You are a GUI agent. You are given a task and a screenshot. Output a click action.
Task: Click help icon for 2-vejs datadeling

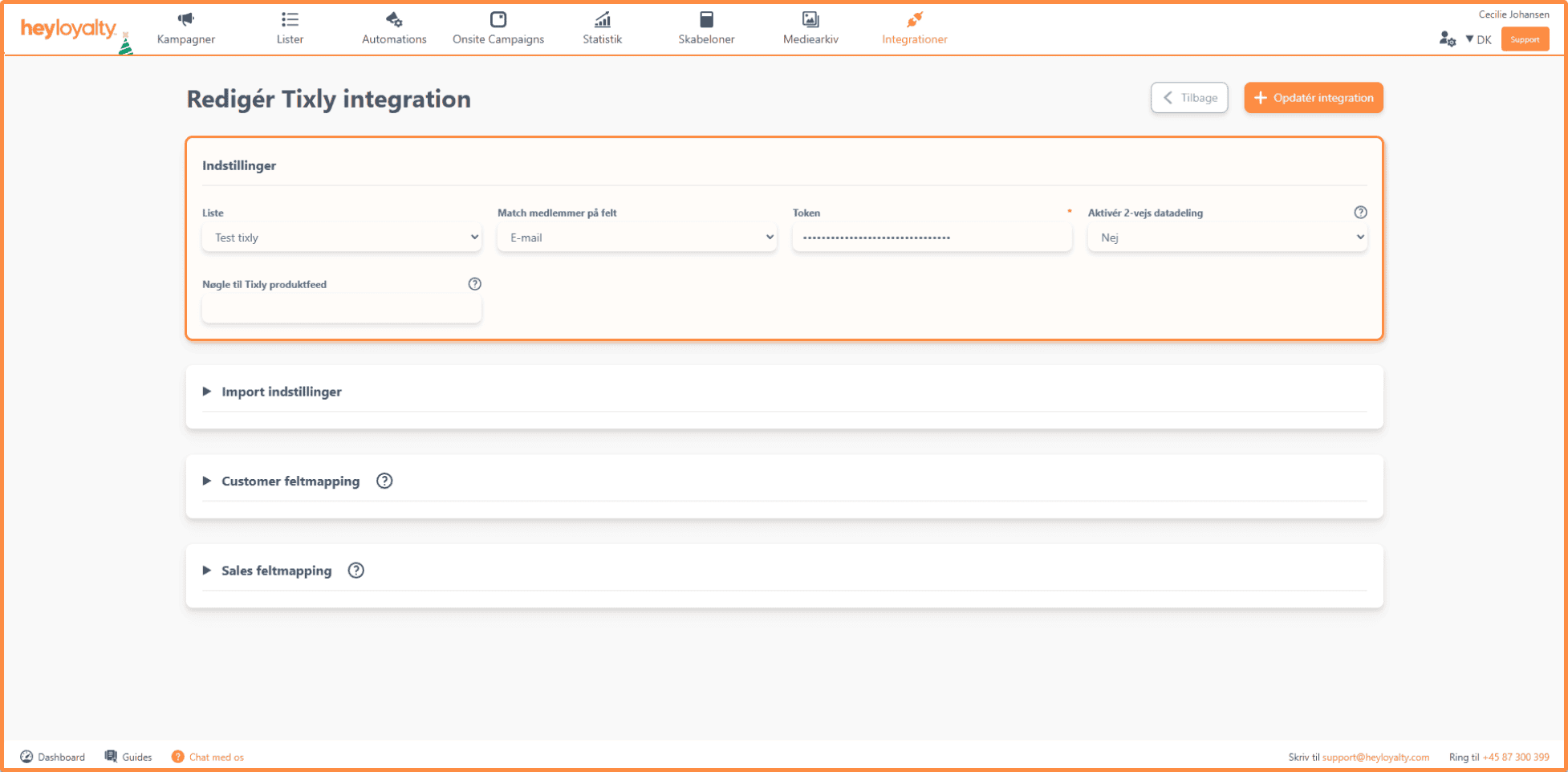[1360, 213]
